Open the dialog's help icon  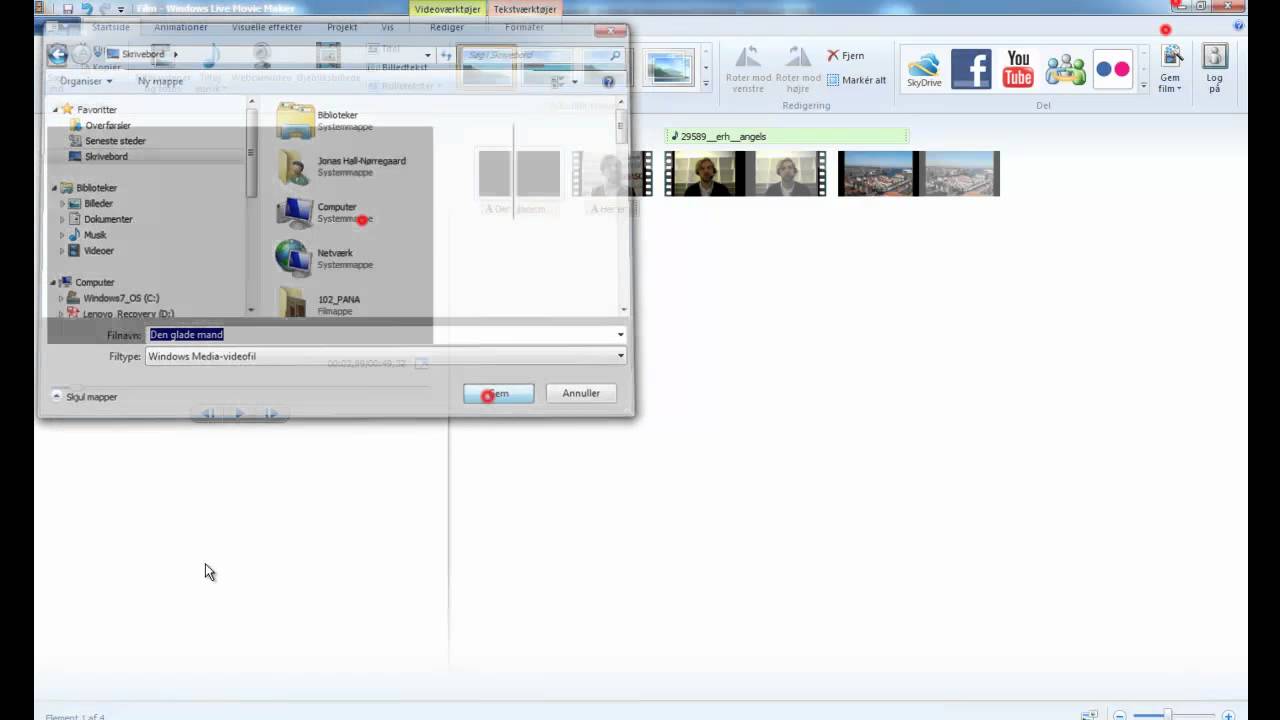pyautogui.click(x=608, y=81)
